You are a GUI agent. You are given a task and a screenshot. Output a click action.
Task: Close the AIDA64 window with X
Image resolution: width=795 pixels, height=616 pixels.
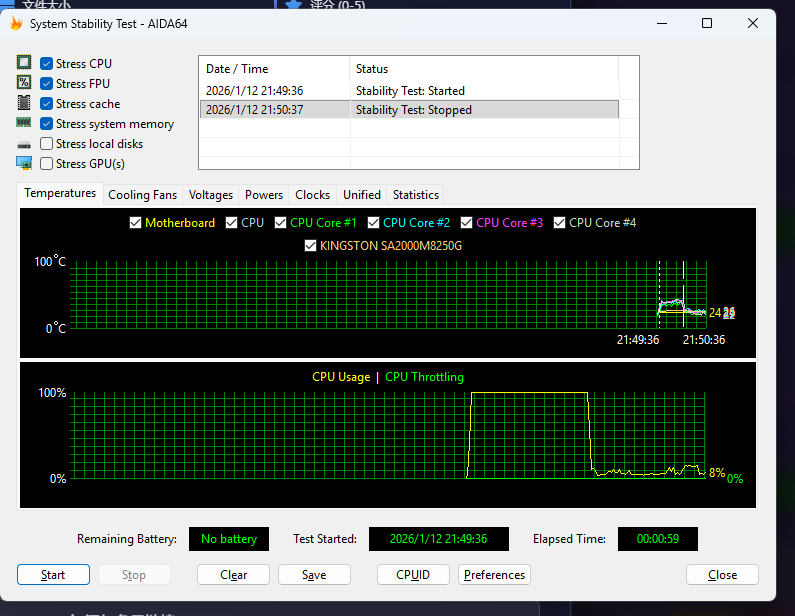coord(753,23)
